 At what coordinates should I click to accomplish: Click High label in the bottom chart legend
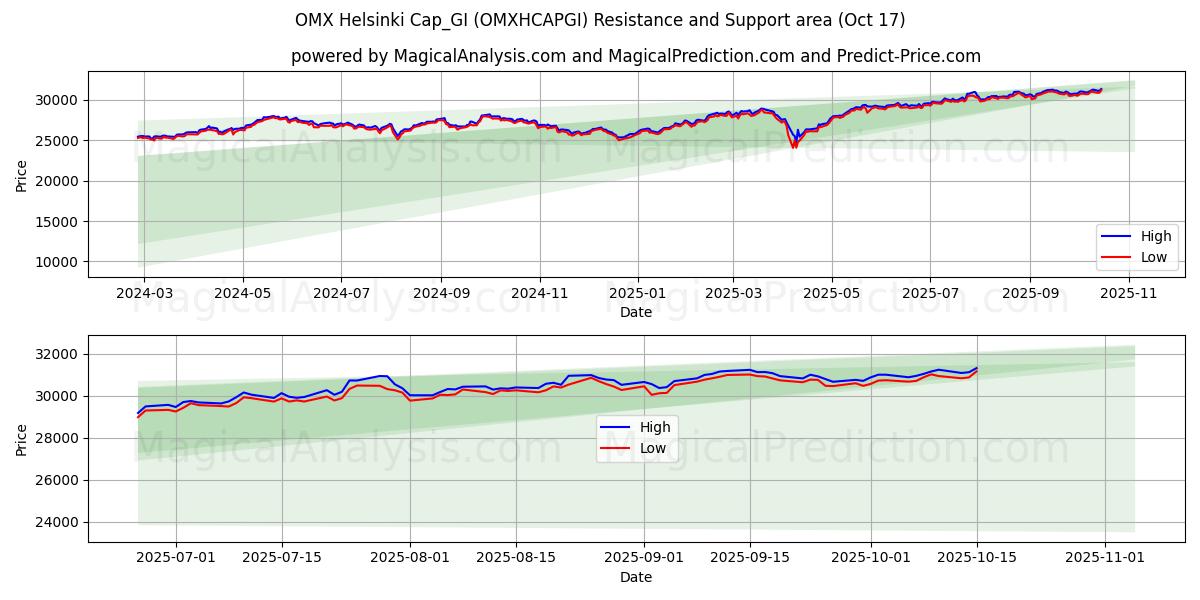655,427
